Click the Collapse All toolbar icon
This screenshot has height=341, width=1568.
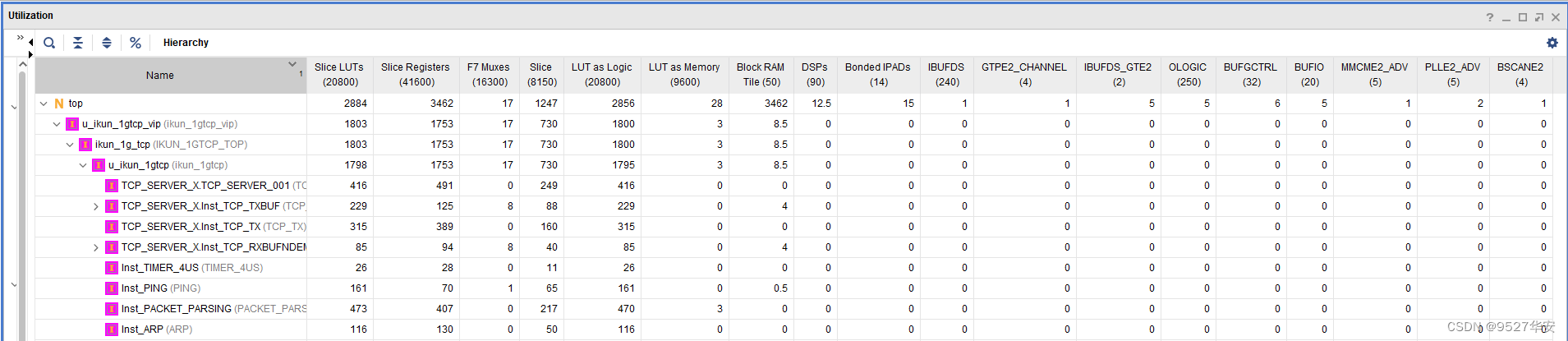[x=78, y=43]
